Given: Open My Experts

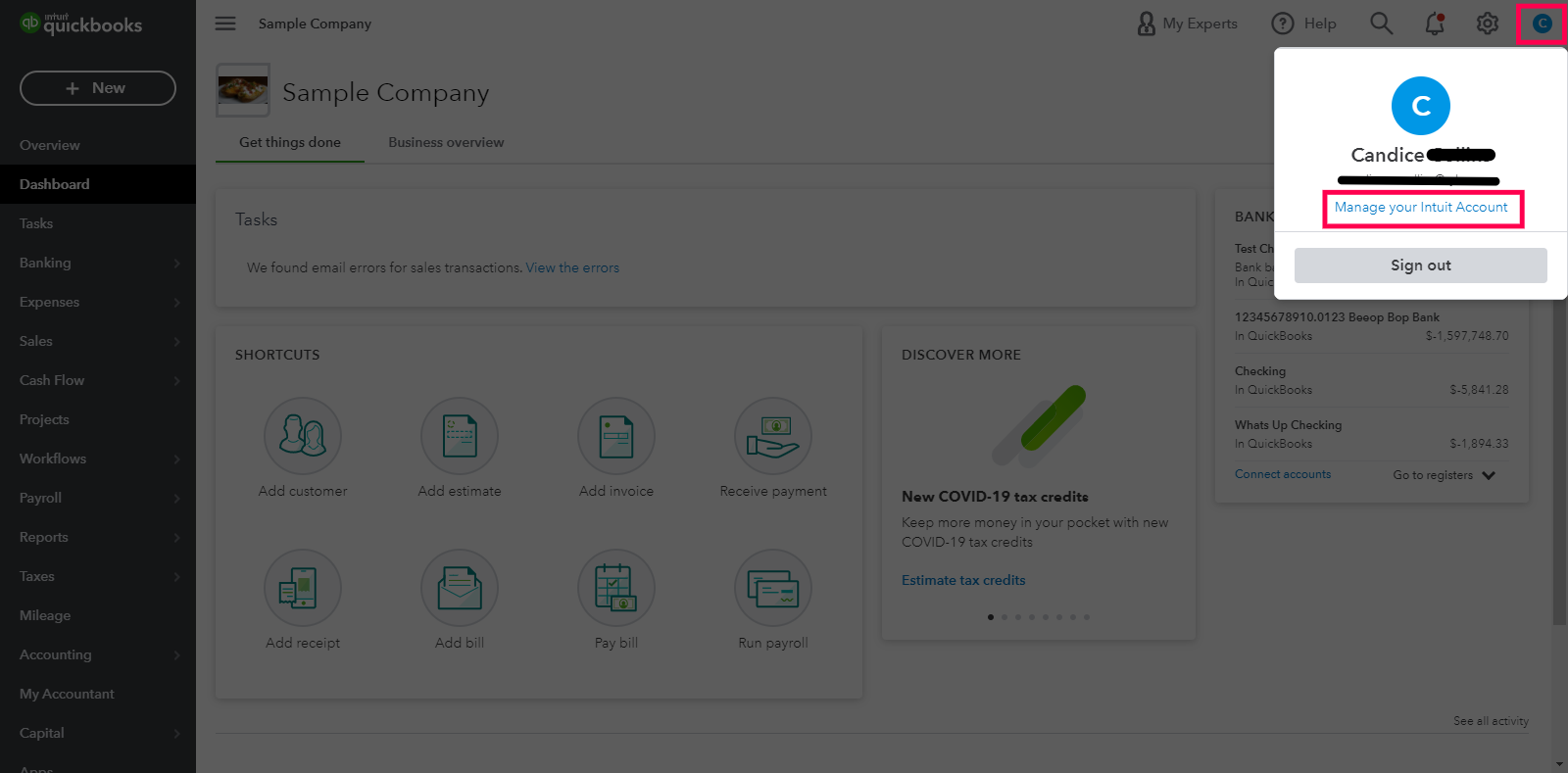Looking at the screenshot, I should click(1187, 24).
